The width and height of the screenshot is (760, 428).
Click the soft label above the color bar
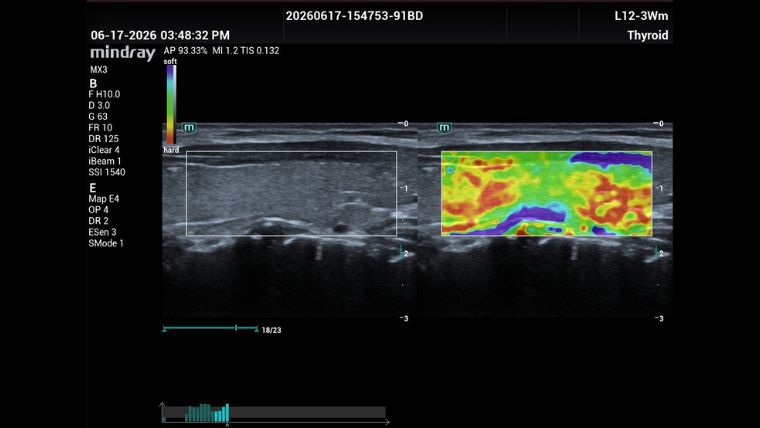coord(170,62)
